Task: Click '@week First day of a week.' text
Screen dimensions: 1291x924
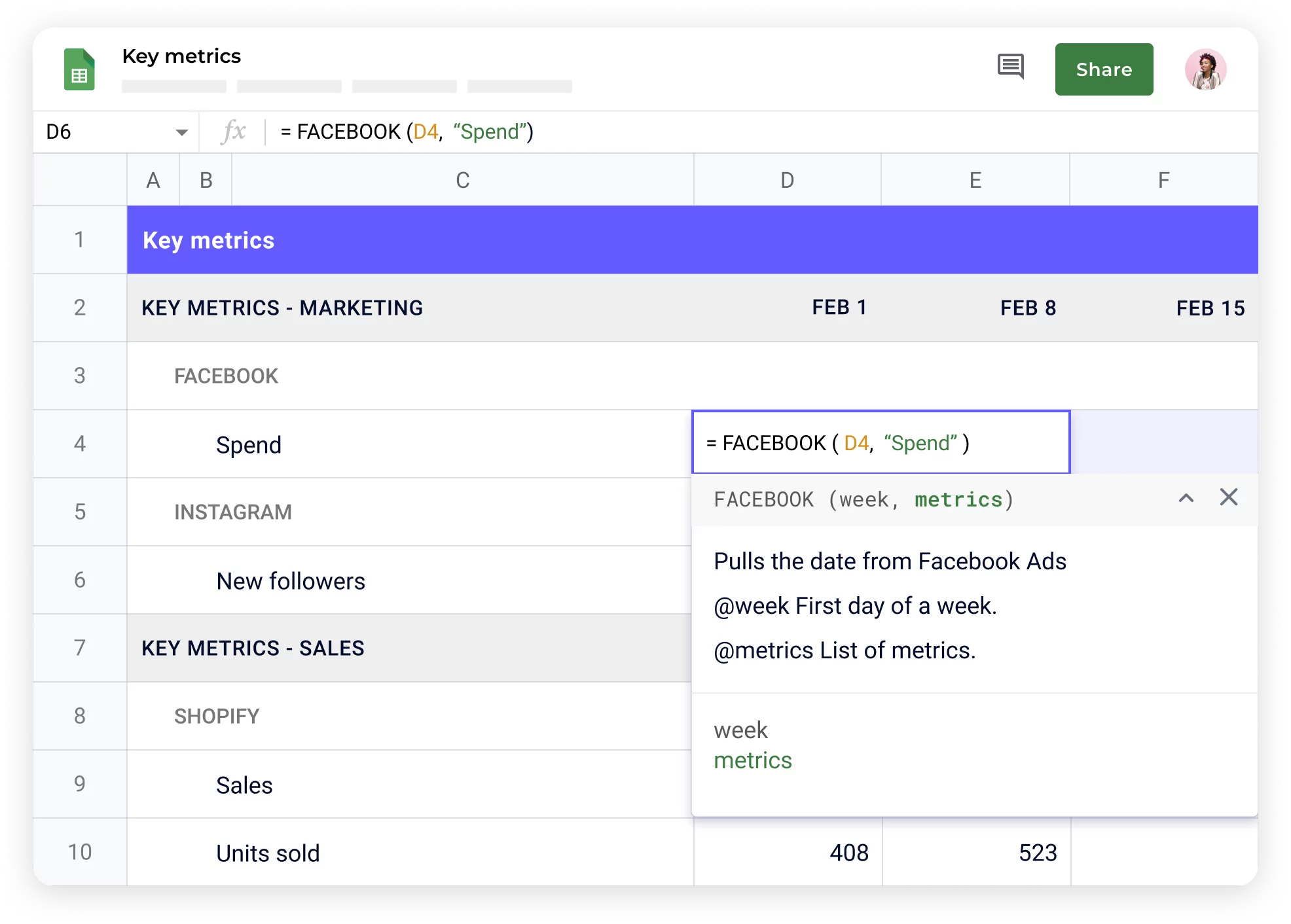Action: coord(855,606)
